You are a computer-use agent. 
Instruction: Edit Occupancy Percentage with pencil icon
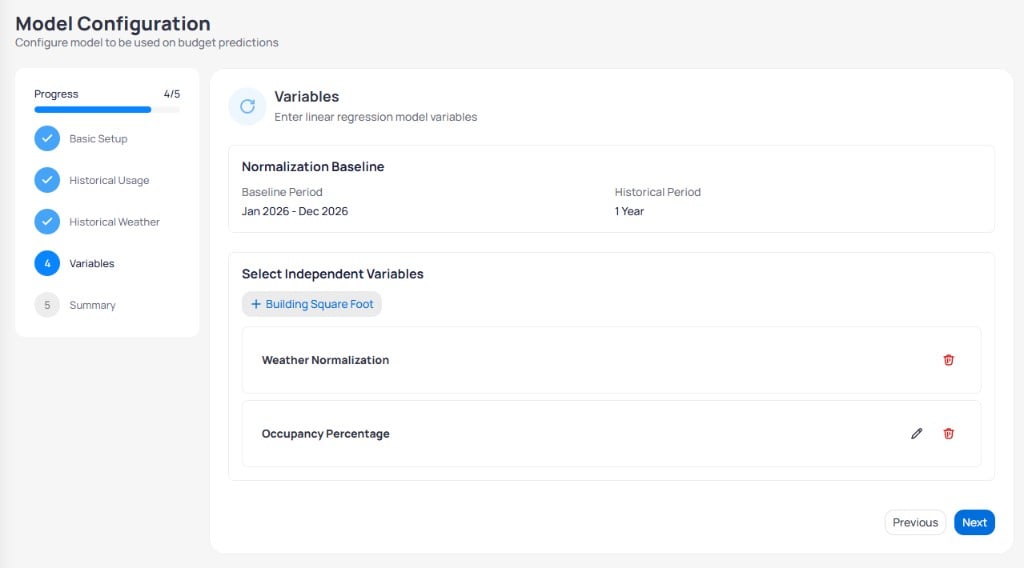(x=916, y=434)
